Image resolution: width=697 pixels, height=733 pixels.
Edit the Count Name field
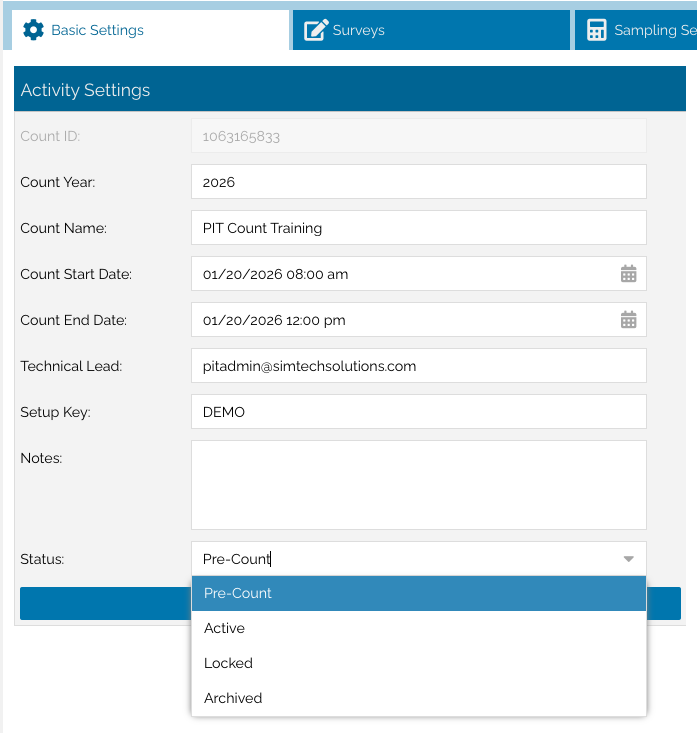tap(419, 228)
